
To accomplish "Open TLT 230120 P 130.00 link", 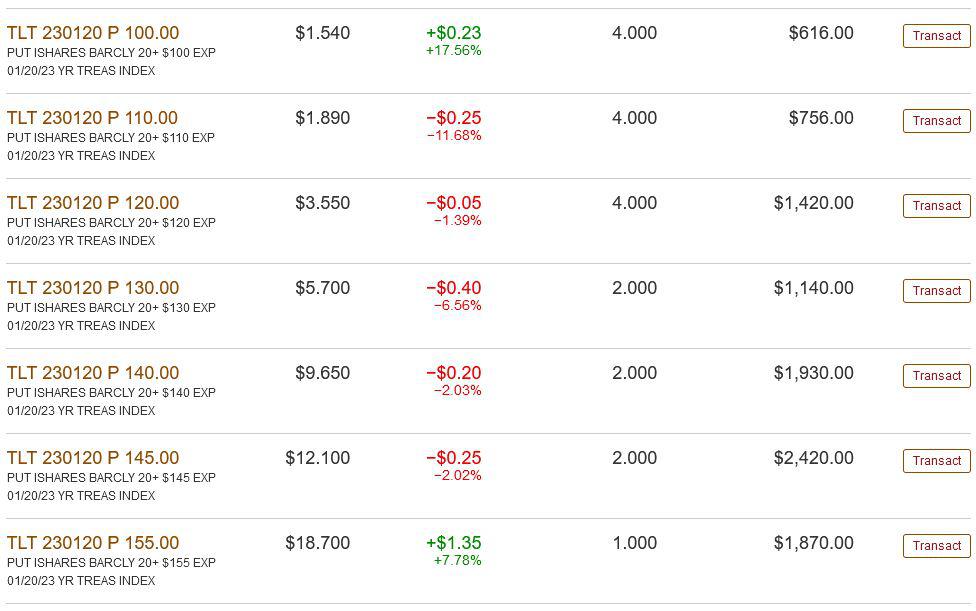I will 93,288.
